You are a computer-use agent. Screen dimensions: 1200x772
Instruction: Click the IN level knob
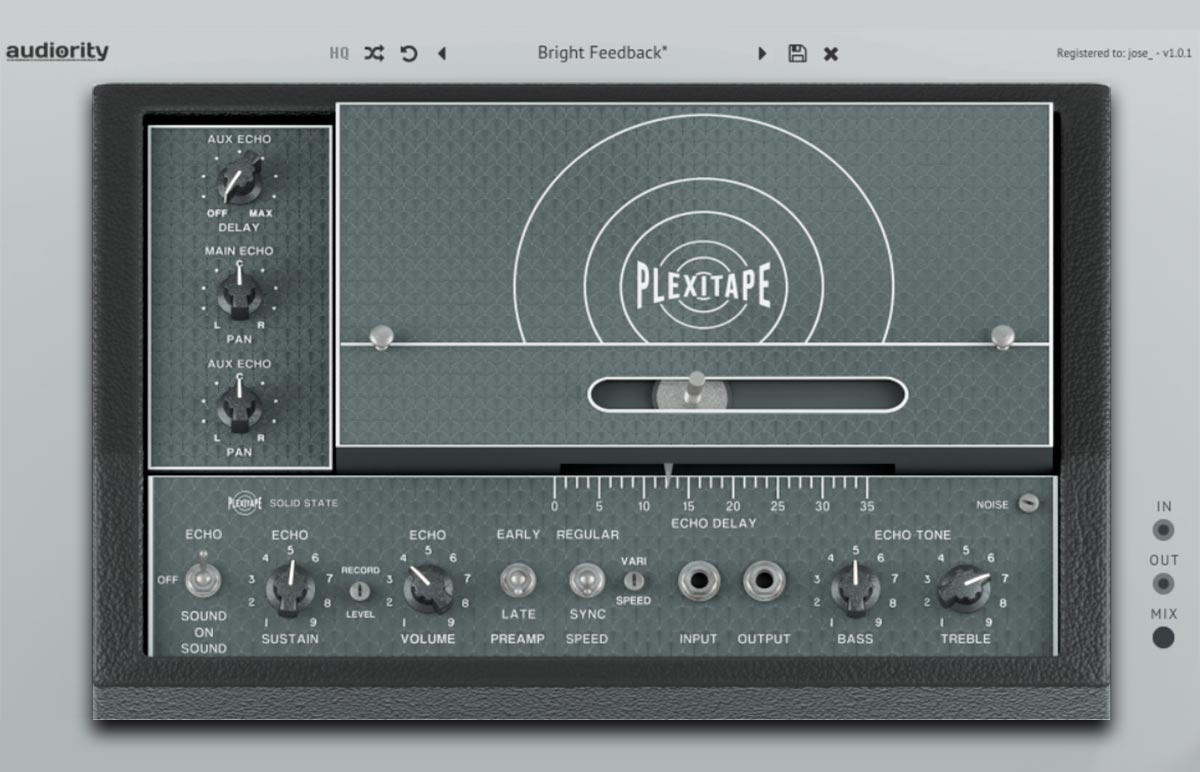(1163, 530)
